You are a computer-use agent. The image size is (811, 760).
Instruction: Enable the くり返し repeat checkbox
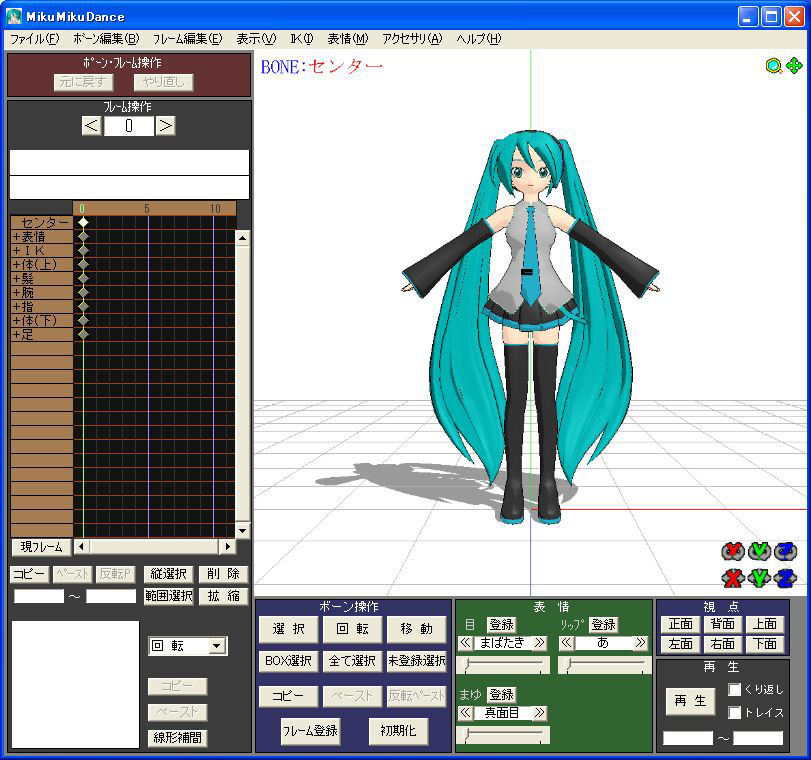tap(735, 690)
